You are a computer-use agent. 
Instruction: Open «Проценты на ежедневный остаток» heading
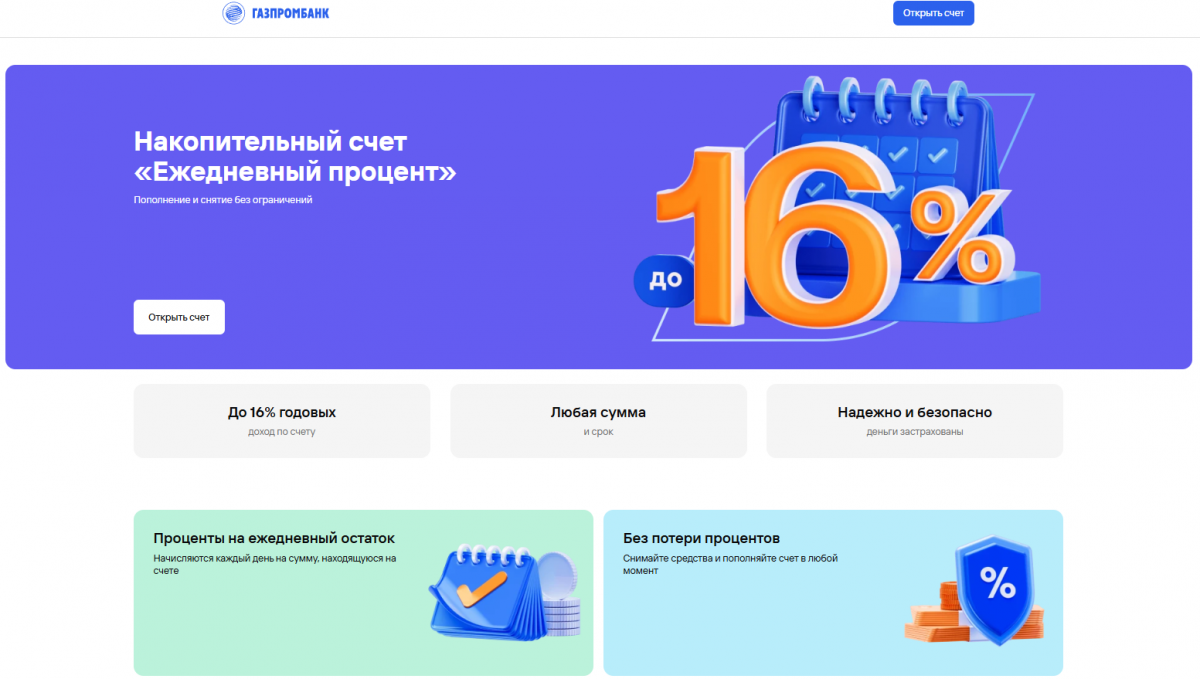pyautogui.click(x=274, y=538)
